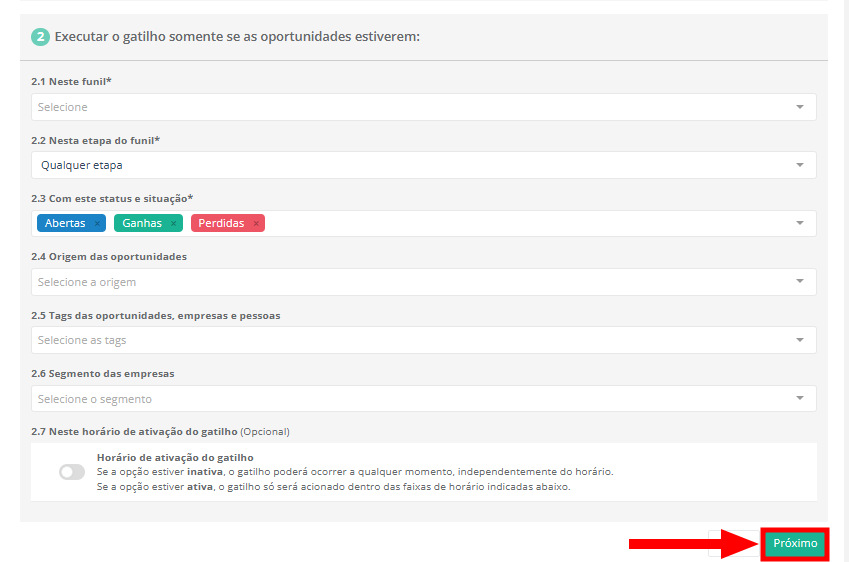Toggle the Horário de ativação do gatilho switch
The image size is (849, 562).
point(72,472)
